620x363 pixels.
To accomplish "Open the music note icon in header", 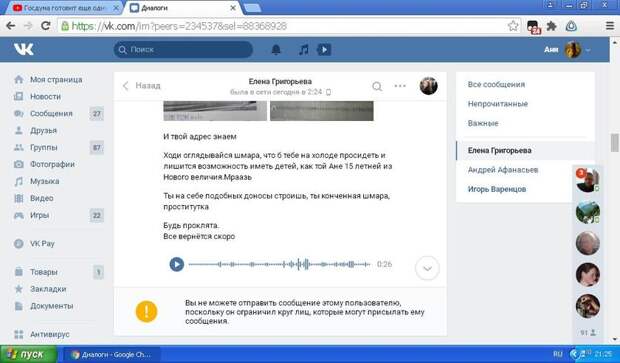I will pos(303,50).
